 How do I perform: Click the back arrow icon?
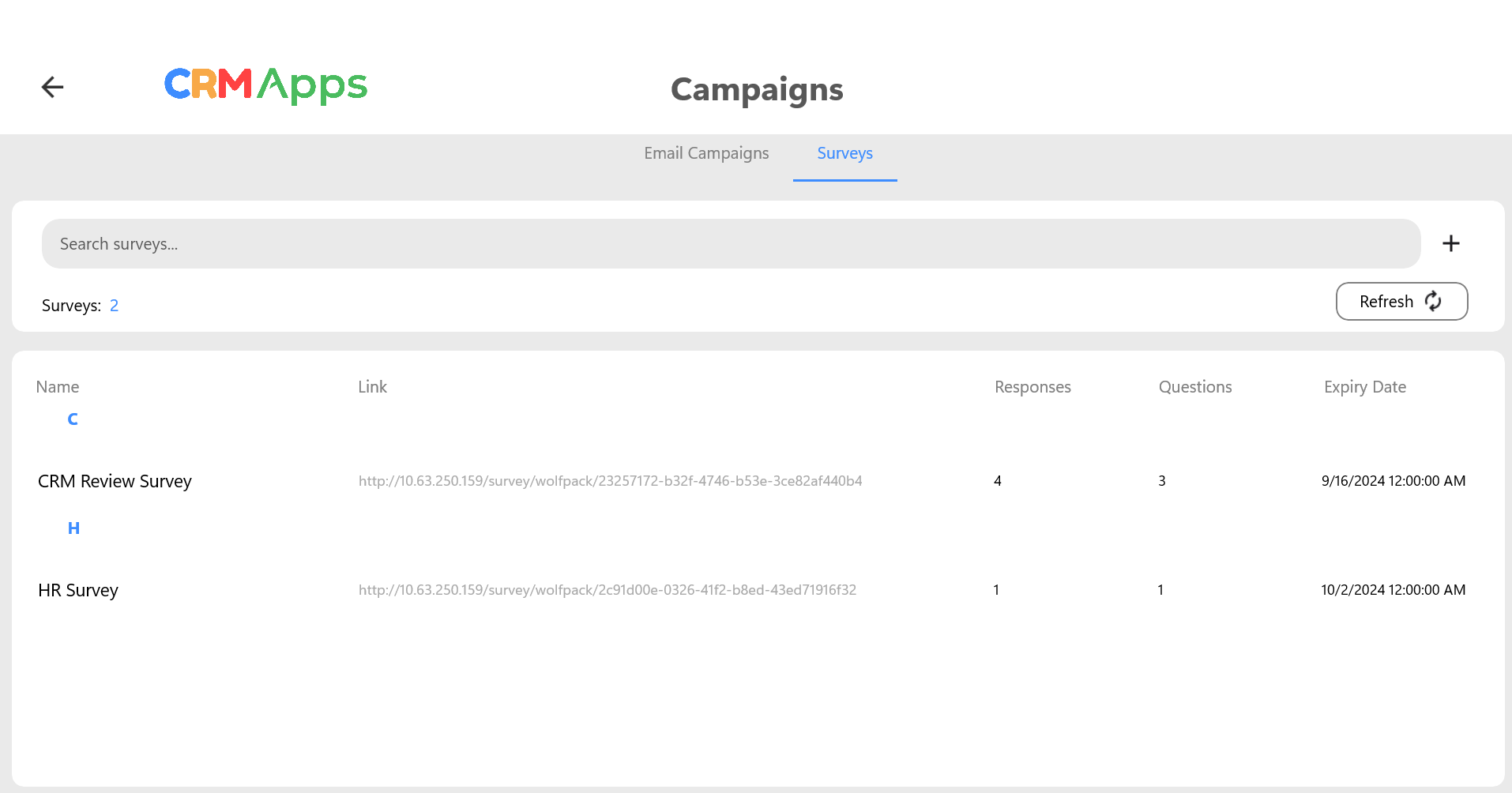pyautogui.click(x=52, y=87)
